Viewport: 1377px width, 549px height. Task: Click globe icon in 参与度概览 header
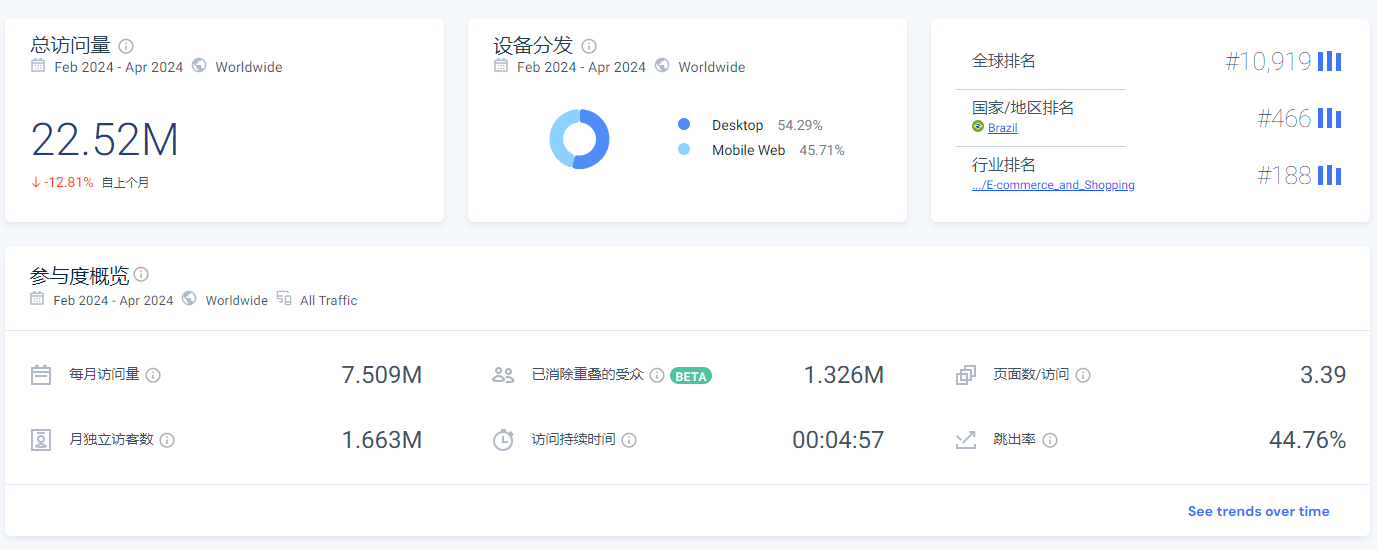coord(189,299)
